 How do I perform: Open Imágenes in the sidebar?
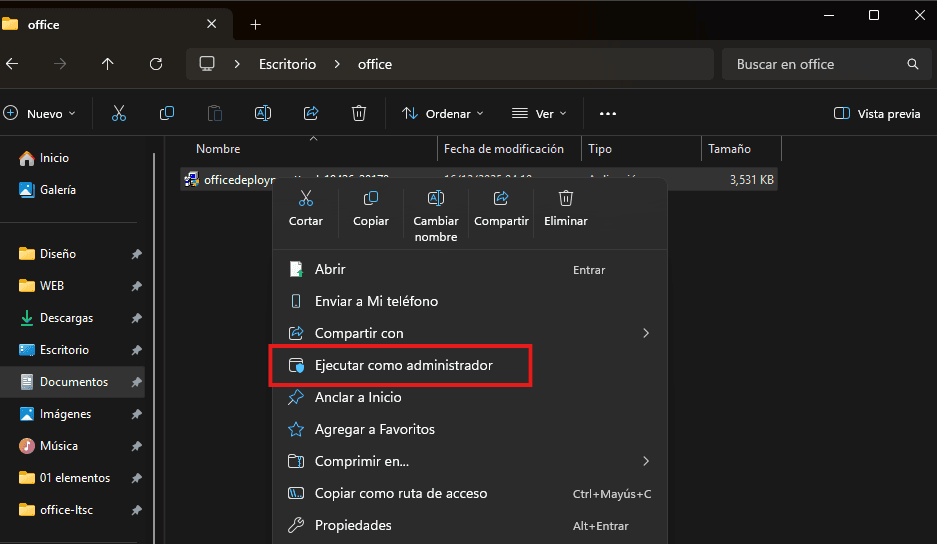65,414
